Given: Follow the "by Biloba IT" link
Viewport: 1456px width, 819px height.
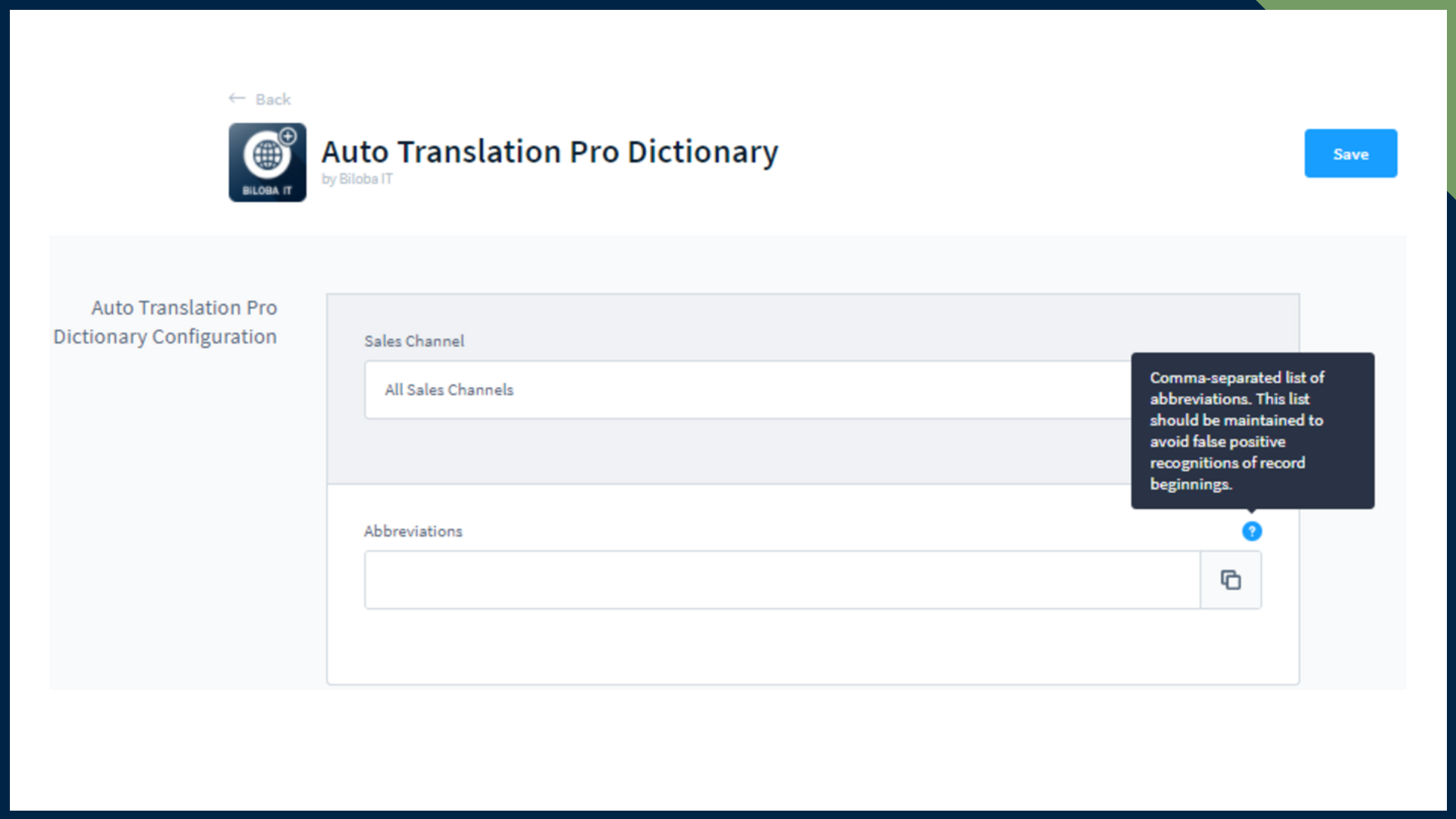Looking at the screenshot, I should coord(358,179).
